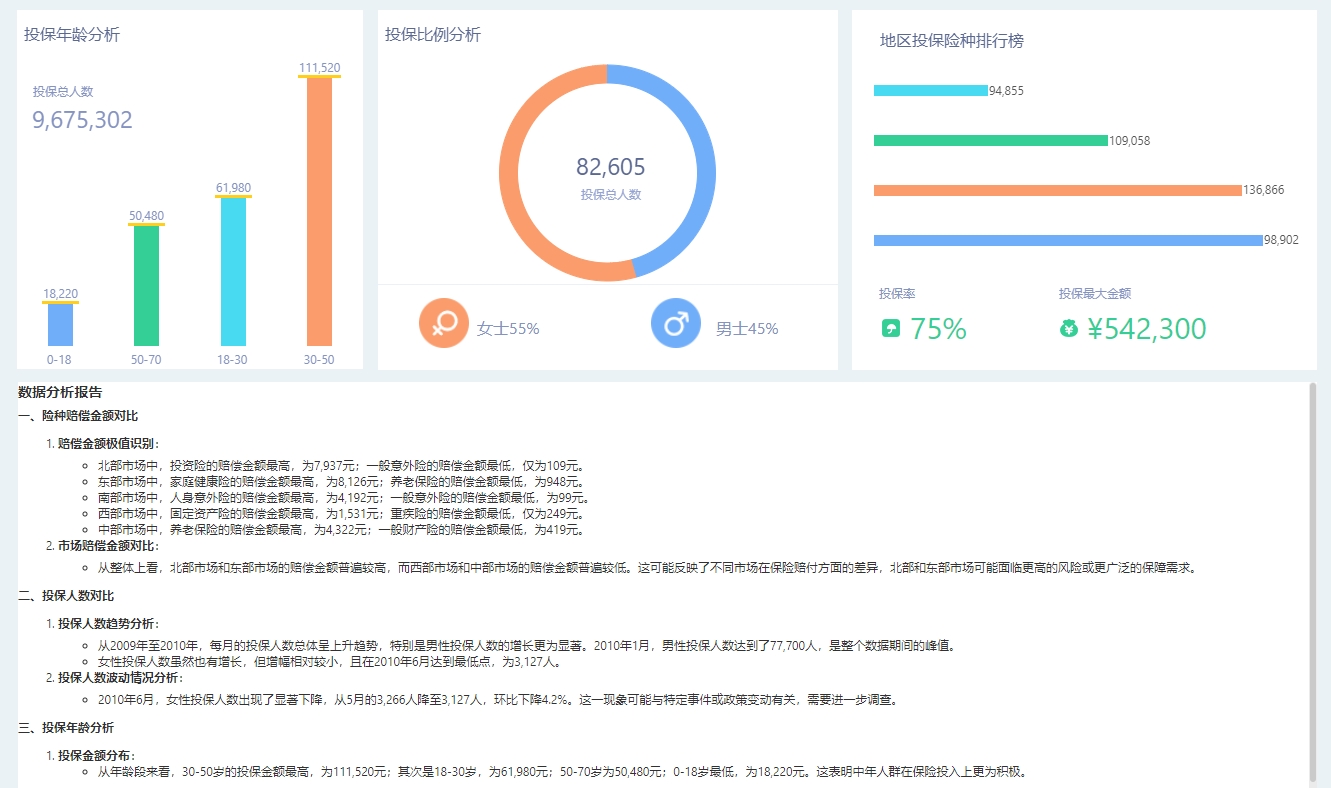
Task: Click the 82,605 value in the donut center
Action: (611, 167)
